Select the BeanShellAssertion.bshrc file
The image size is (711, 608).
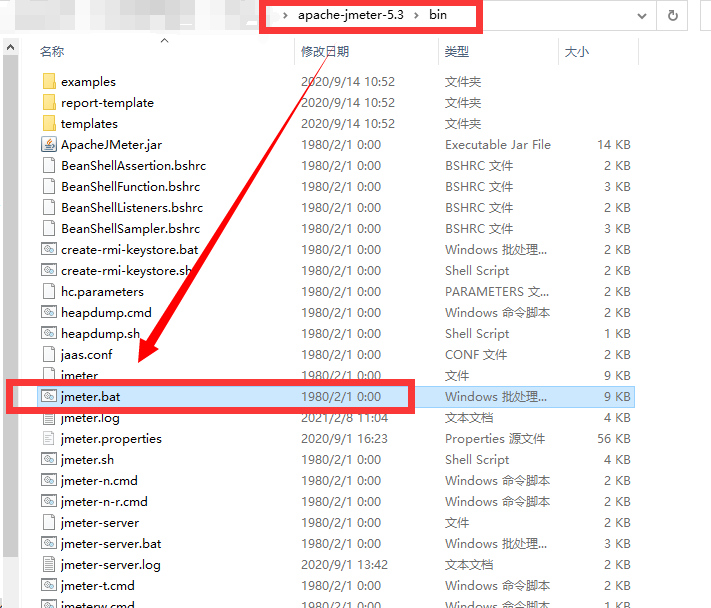(133, 166)
